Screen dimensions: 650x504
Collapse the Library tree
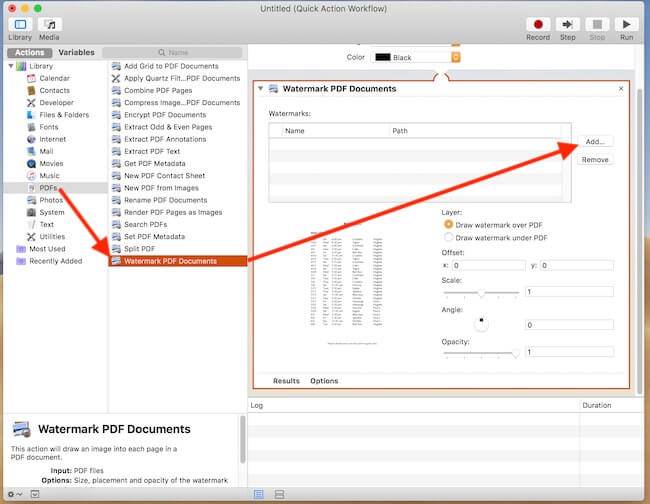click(x=11, y=66)
